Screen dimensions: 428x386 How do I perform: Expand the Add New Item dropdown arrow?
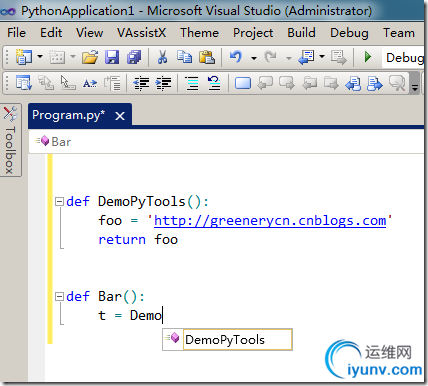point(73,57)
